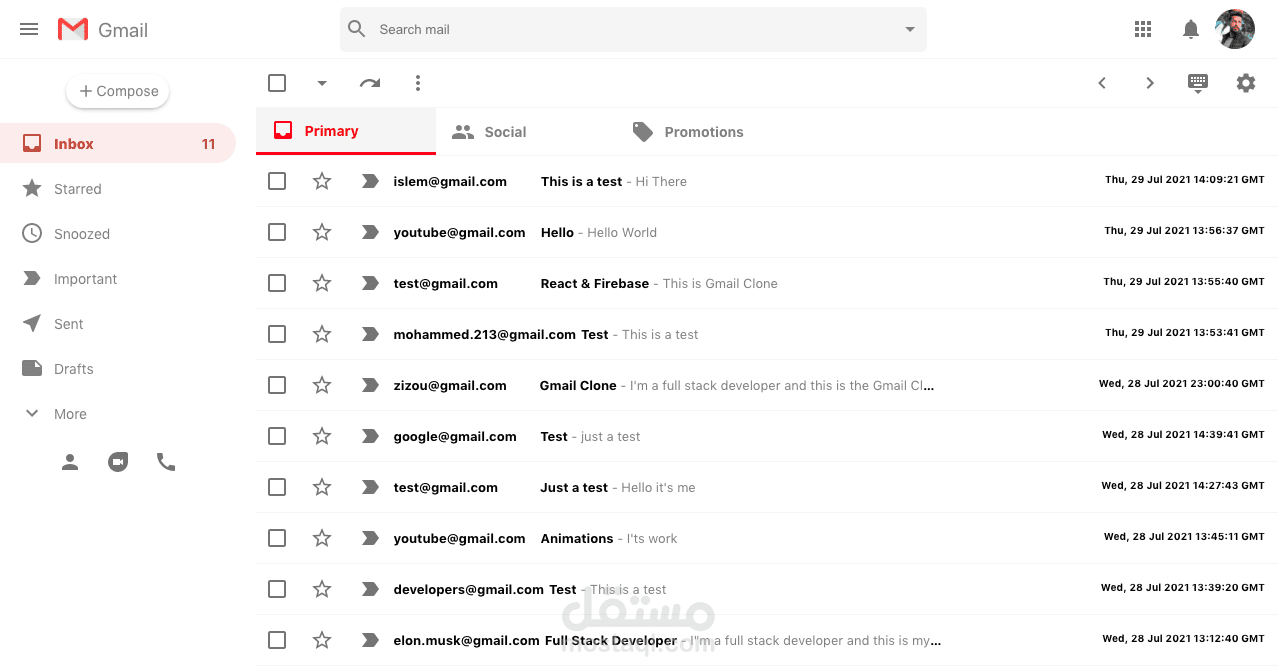Star the React & Firebase email
1278x670 pixels.
322,283
